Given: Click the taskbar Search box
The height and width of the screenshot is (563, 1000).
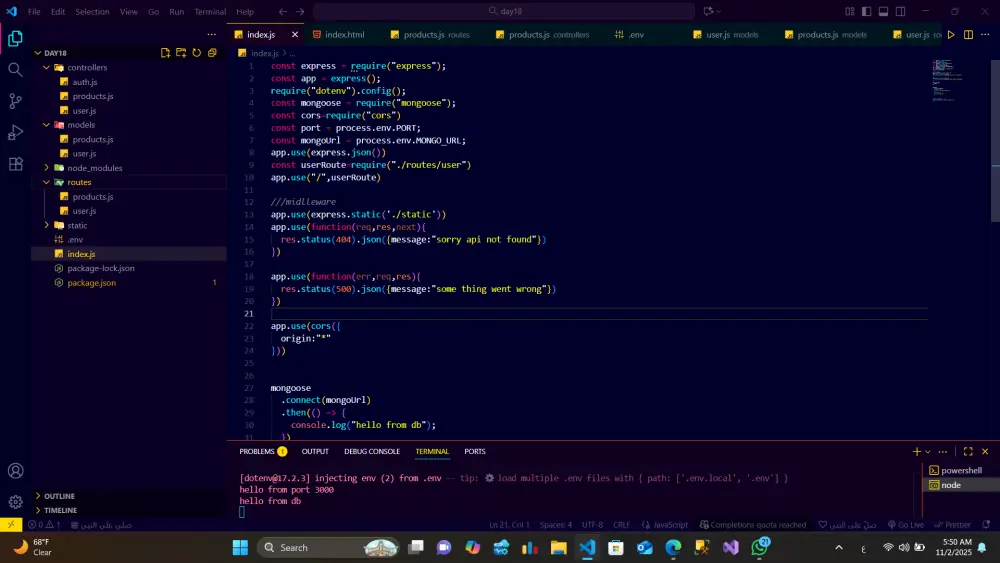Looking at the screenshot, I should tap(329, 547).
